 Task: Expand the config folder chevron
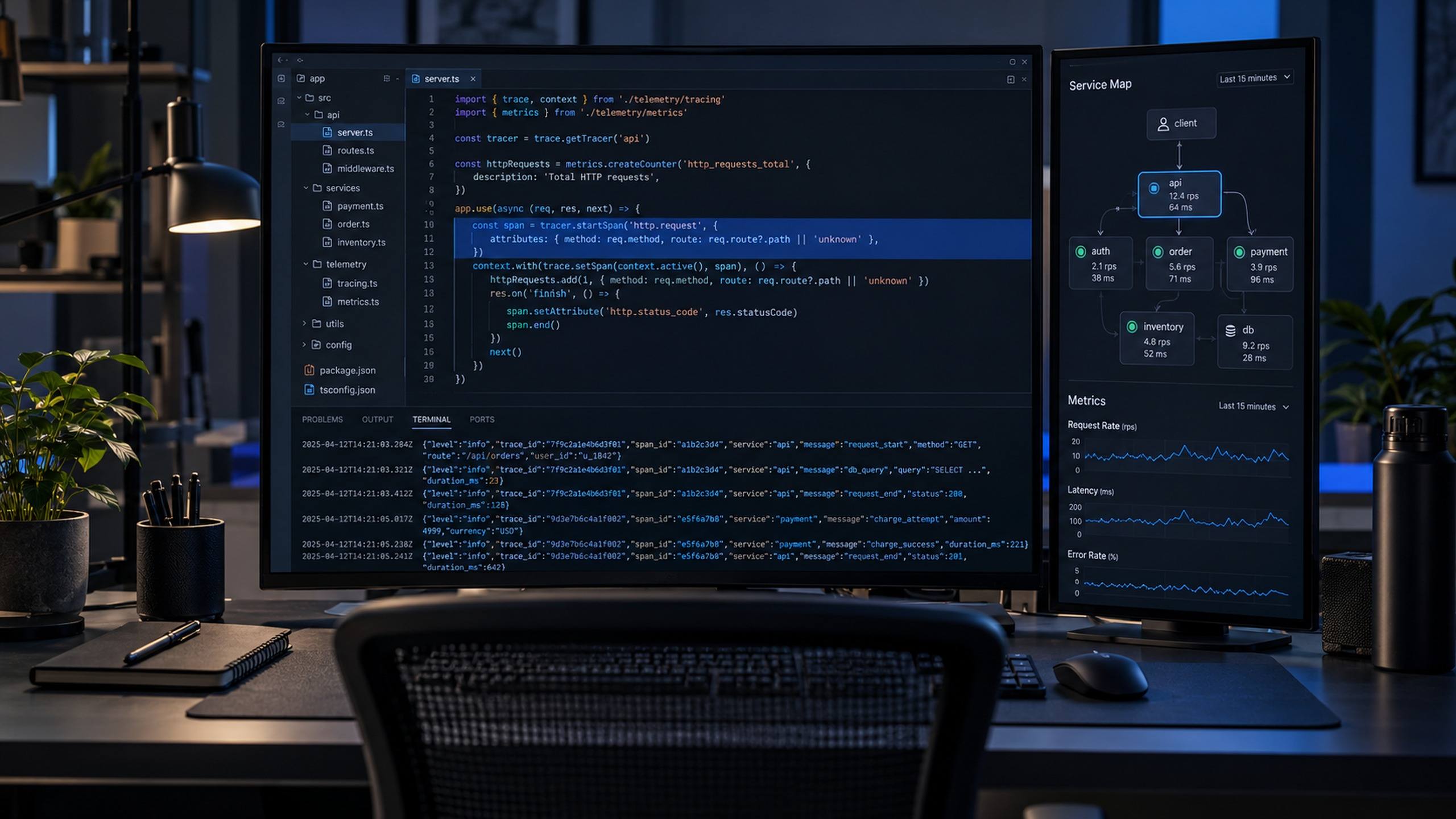304,345
